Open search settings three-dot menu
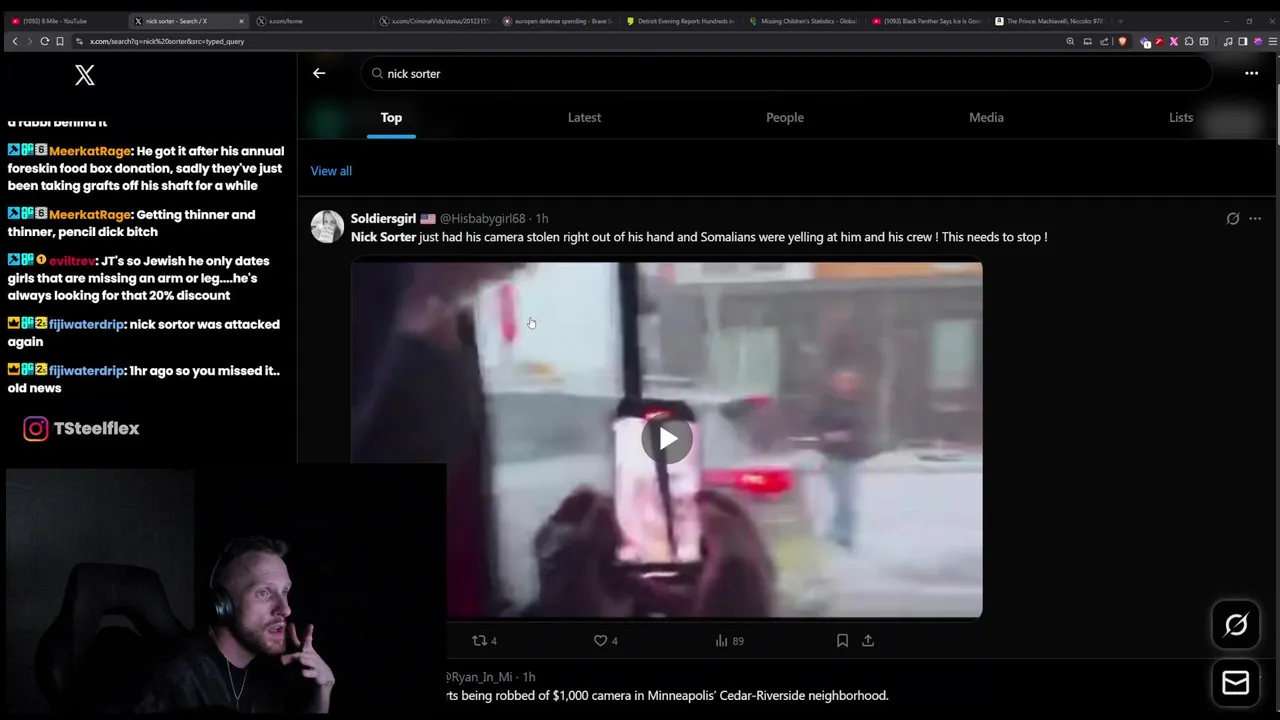Image resolution: width=1280 pixels, height=720 pixels. coord(1251,73)
